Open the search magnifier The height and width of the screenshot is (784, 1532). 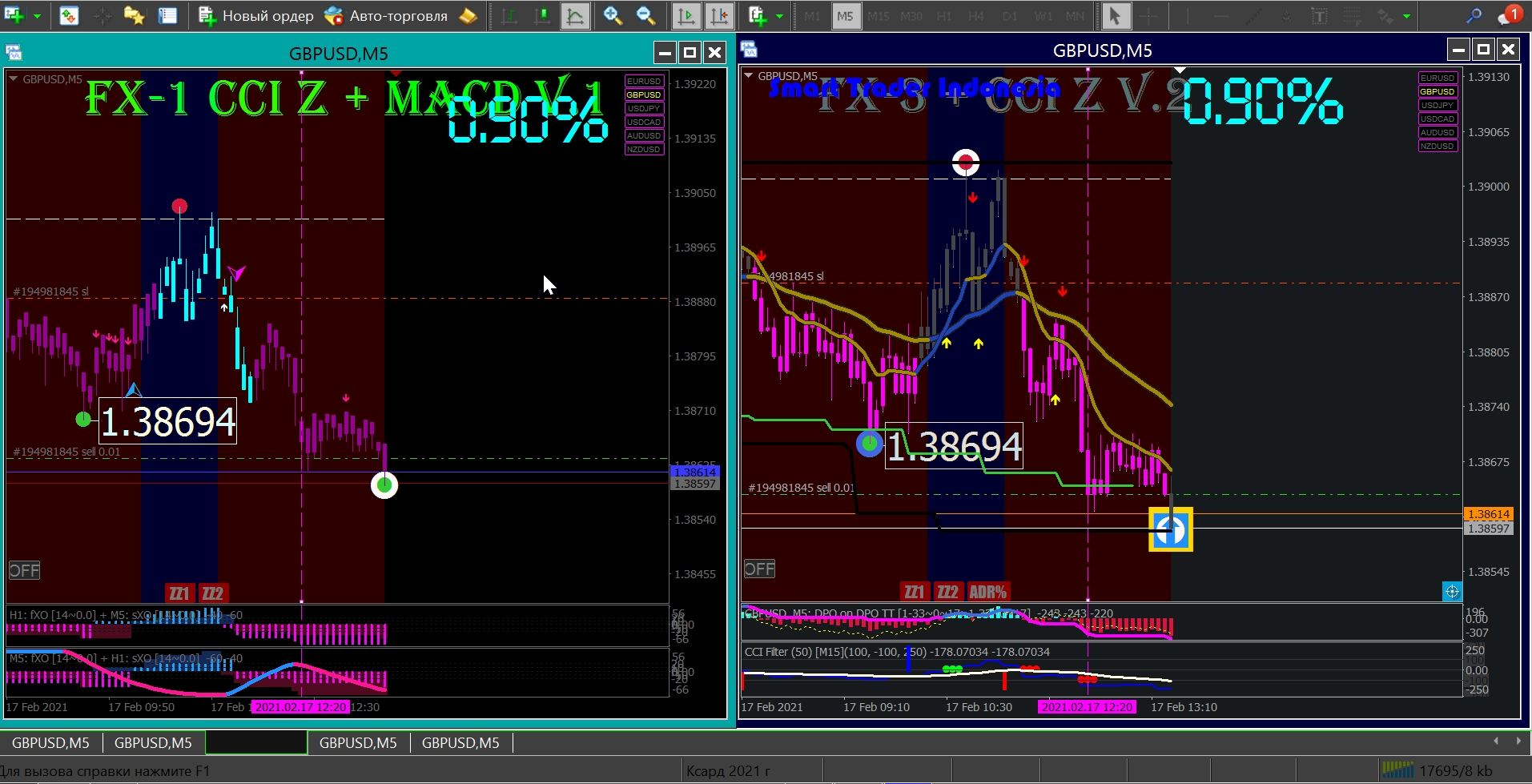click(x=1474, y=15)
